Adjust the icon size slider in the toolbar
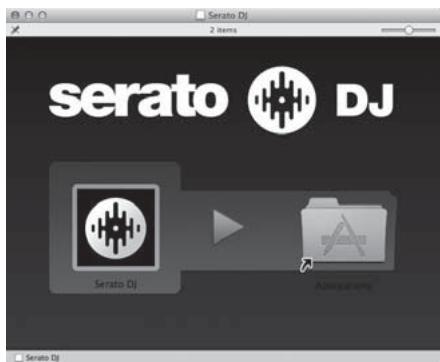Image resolution: width=440 pixels, height=362 pixels. tap(408, 30)
